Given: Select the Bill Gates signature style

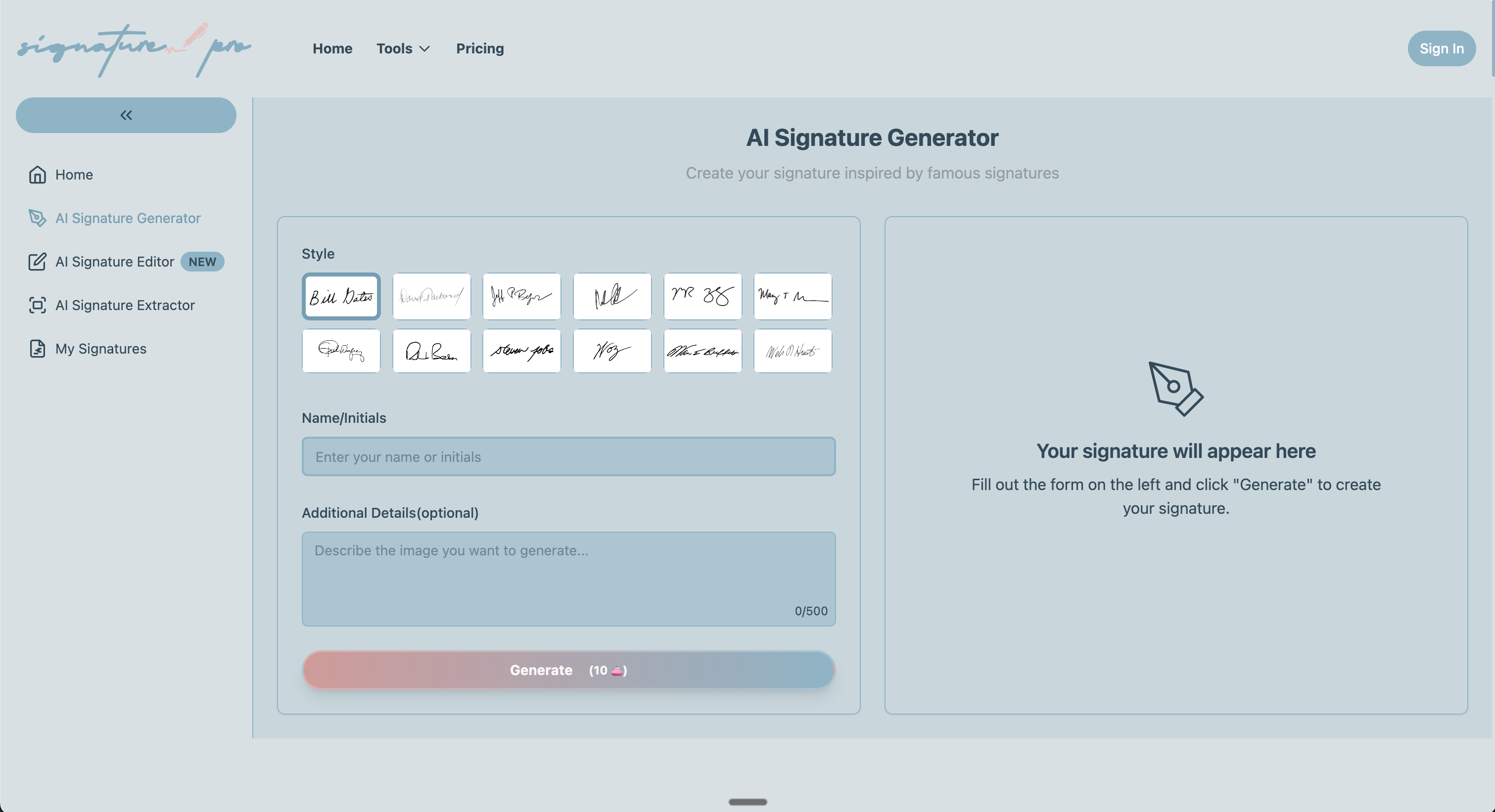Looking at the screenshot, I should click(x=341, y=296).
